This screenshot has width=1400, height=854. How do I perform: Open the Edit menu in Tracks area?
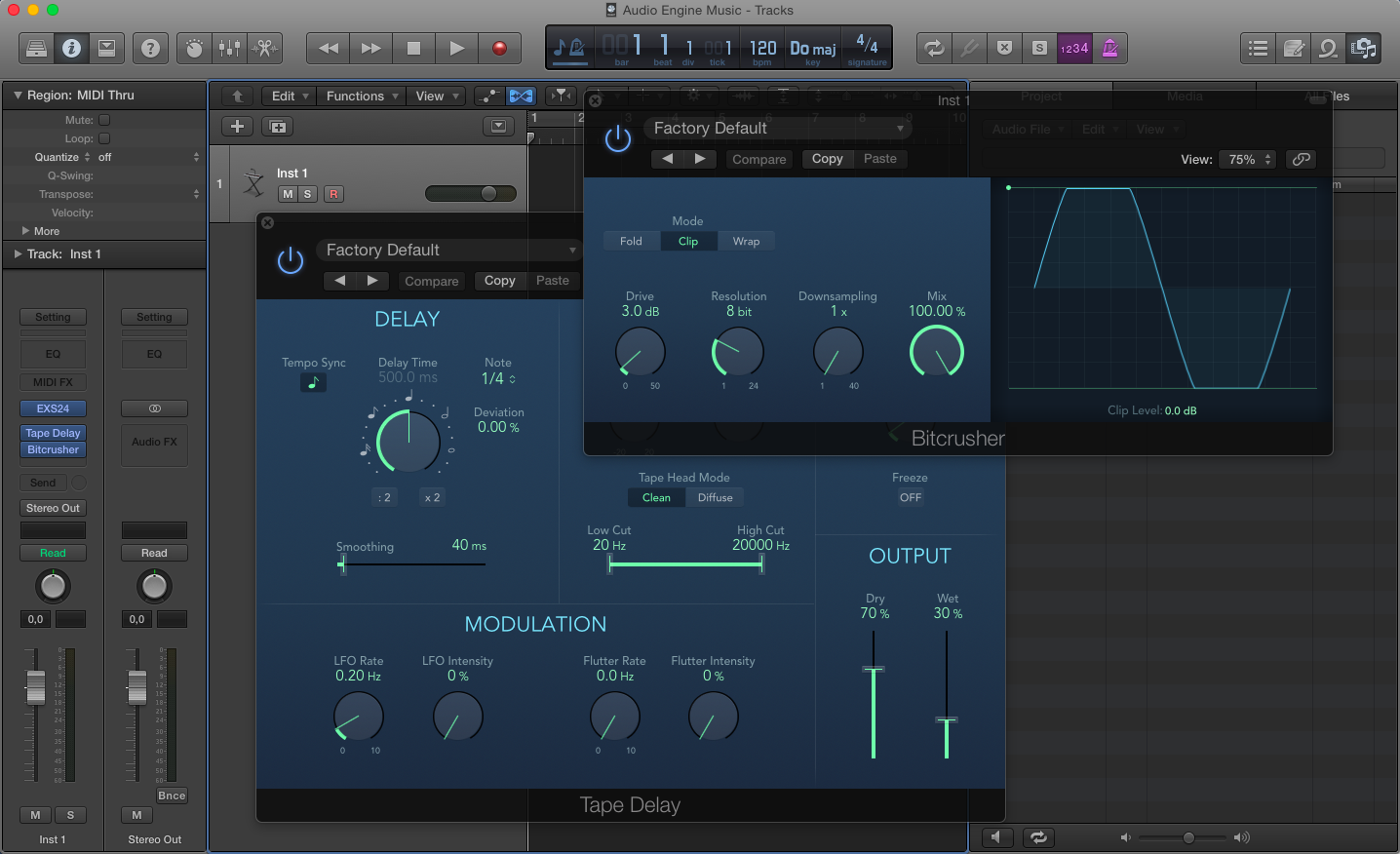pyautogui.click(x=290, y=96)
